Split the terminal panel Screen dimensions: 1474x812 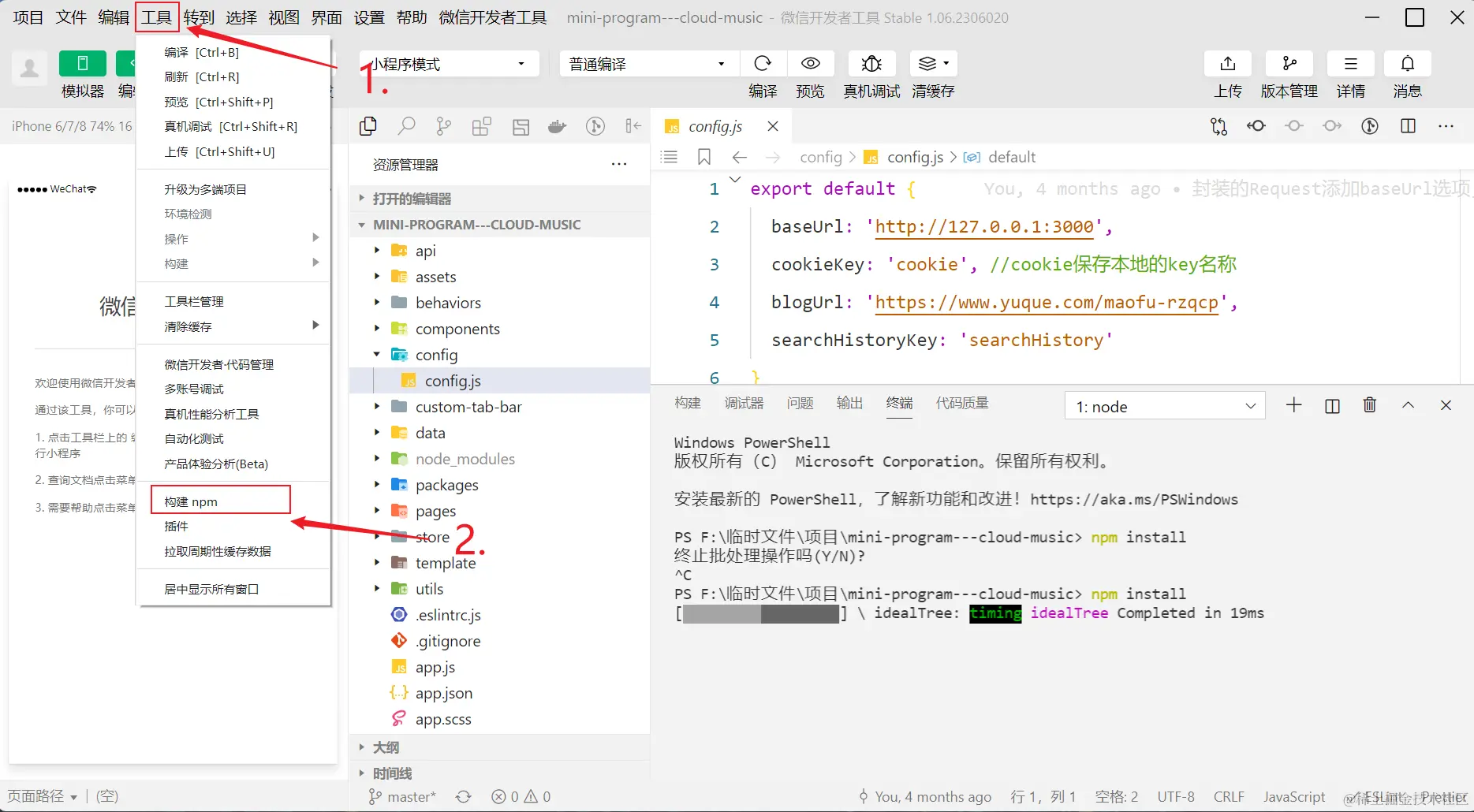pos(1332,405)
